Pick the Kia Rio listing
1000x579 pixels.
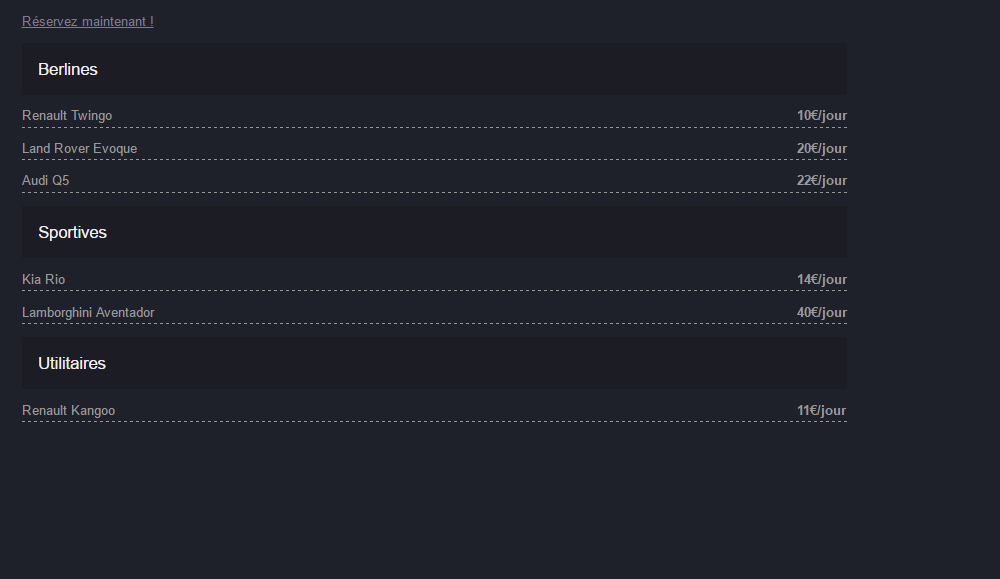(43, 279)
